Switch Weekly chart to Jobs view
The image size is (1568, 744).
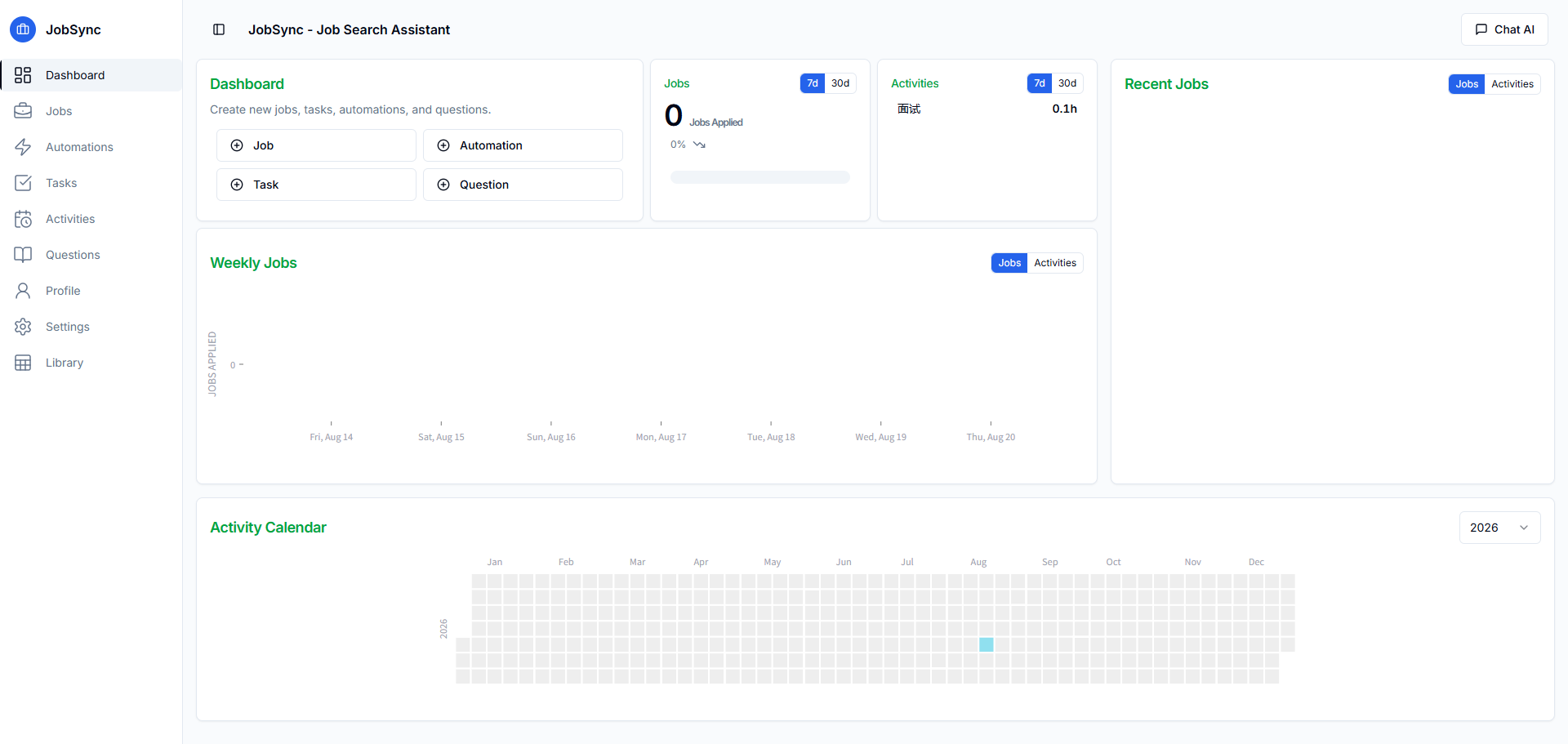1009,263
